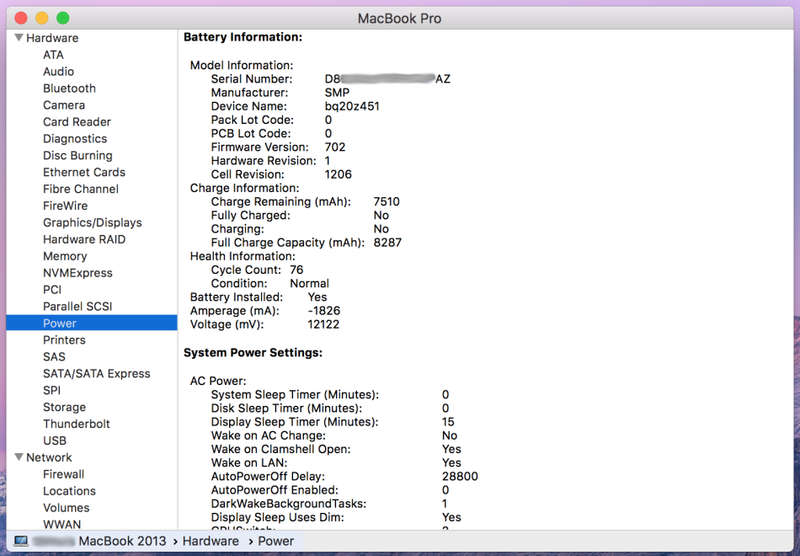The height and width of the screenshot is (556, 800).
Task: Minimize window with yellow button
Action: tap(42, 18)
